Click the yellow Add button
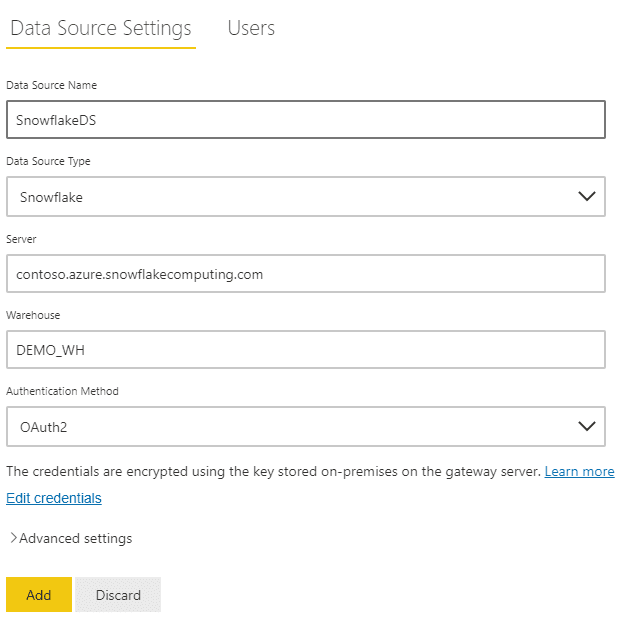The image size is (621, 624). 39,595
